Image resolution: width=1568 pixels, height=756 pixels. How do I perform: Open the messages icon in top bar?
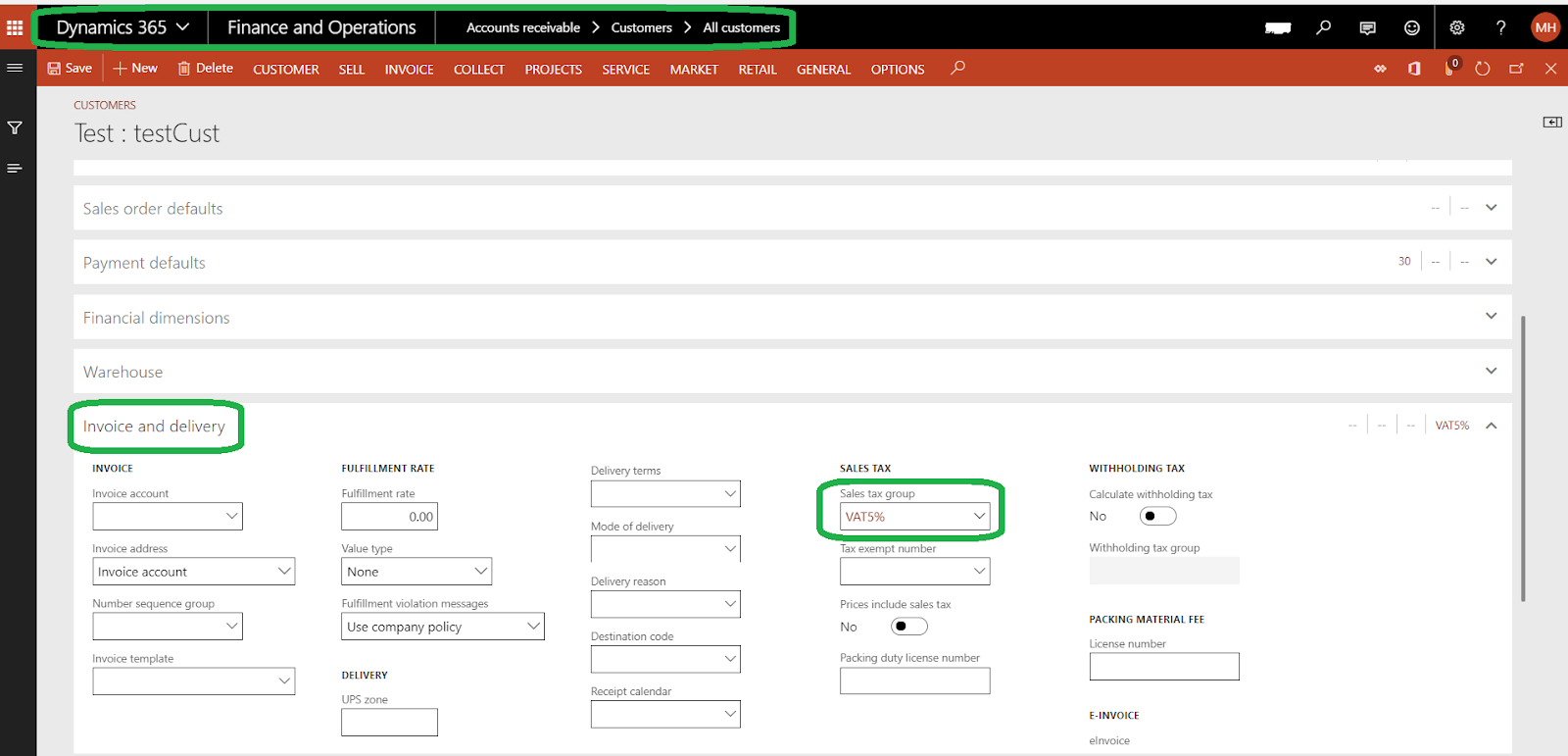click(x=1368, y=27)
